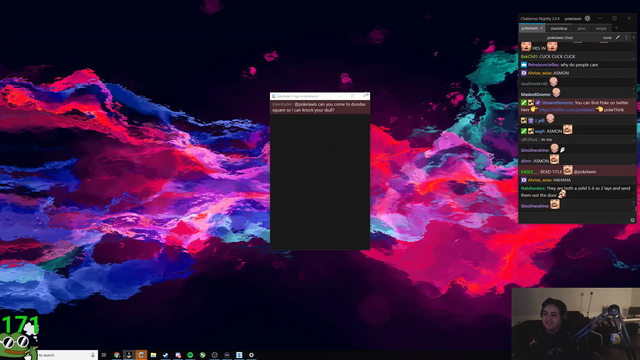Open Steam from the taskbar
This screenshot has height=360, width=640.
[x=165, y=355]
